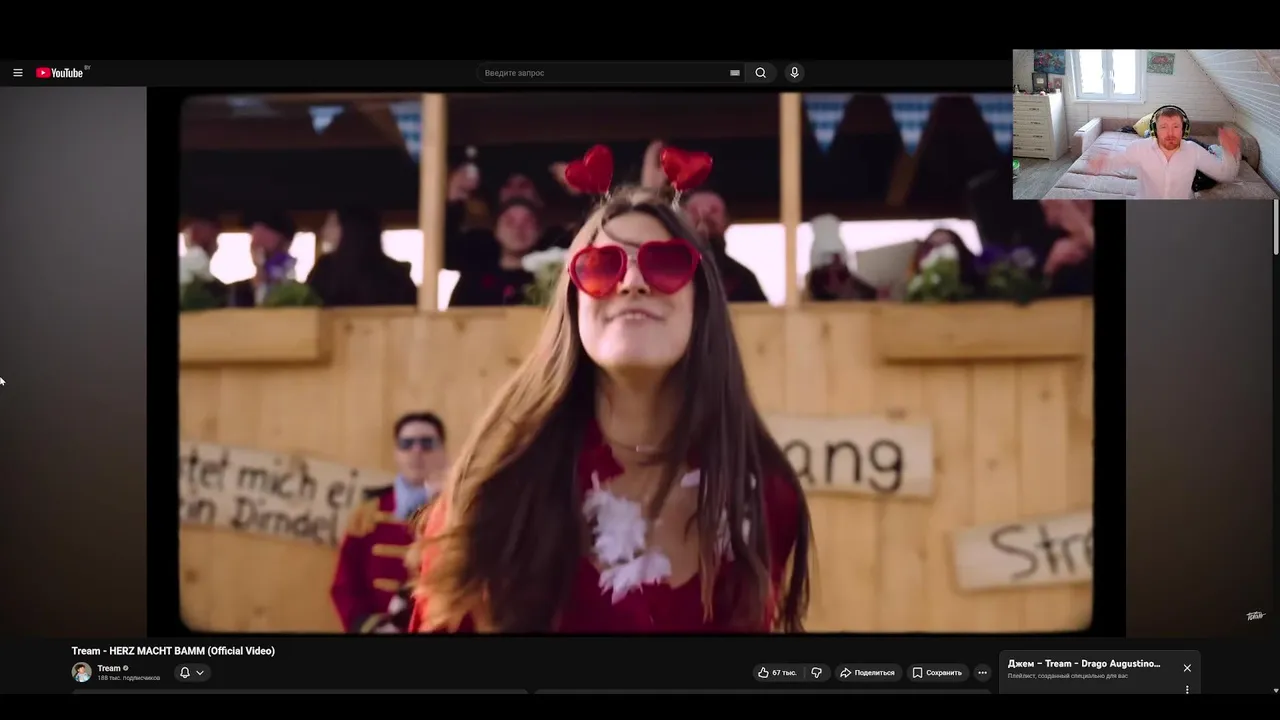Open the three-dot more actions menu
Image resolution: width=1280 pixels, height=720 pixels.
click(x=983, y=673)
